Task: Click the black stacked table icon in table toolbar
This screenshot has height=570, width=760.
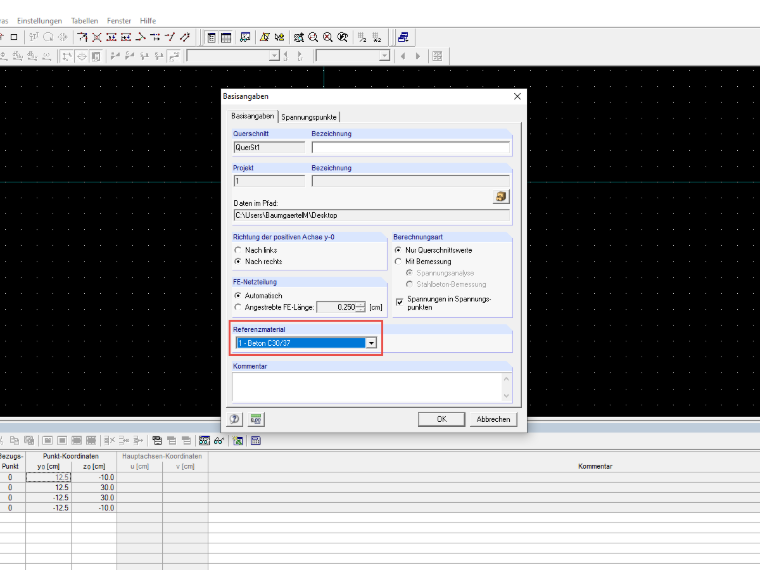Action: 157,441
